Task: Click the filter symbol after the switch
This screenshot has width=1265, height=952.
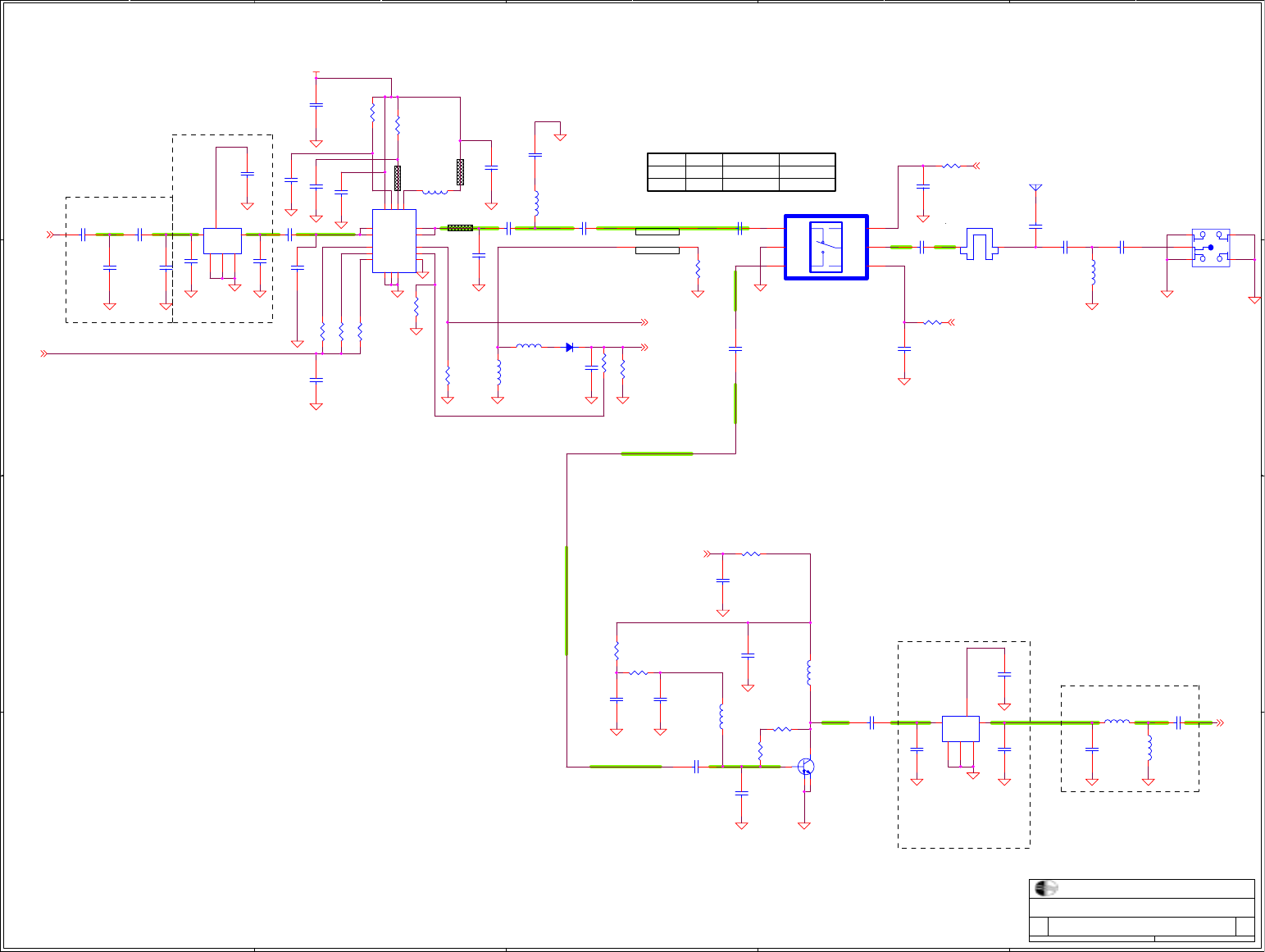Action: (x=978, y=244)
